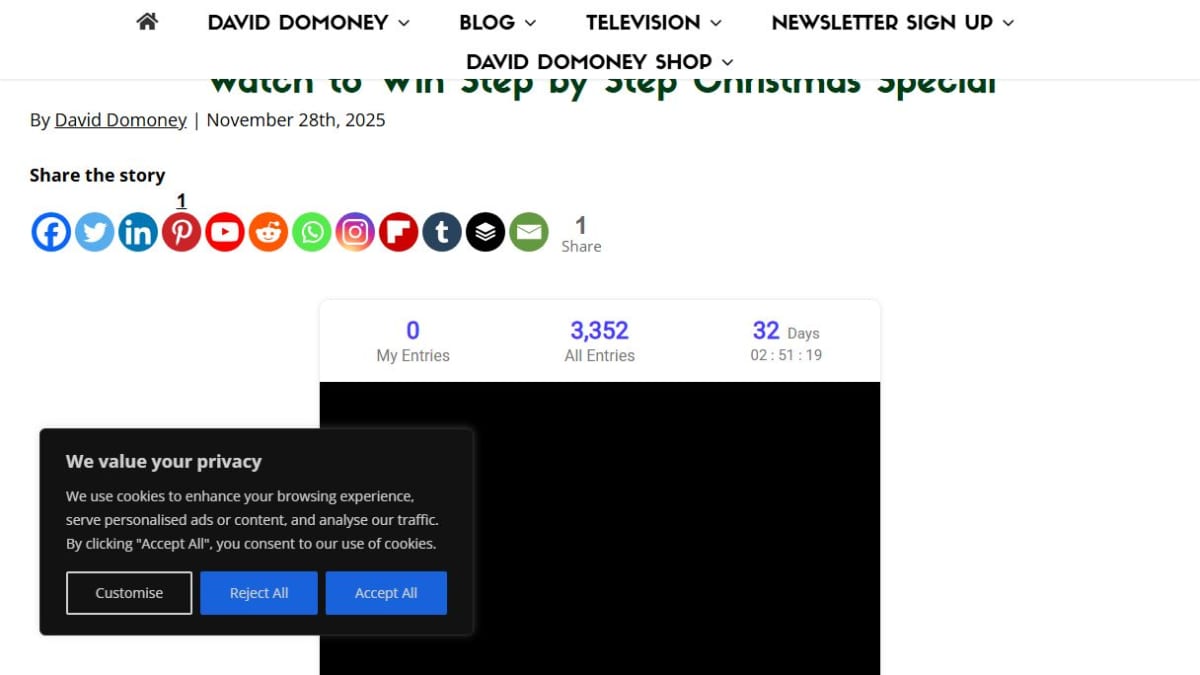Image resolution: width=1200 pixels, height=675 pixels.
Task: Click the November 28th, 2025 date
Action: pyautogui.click(x=295, y=120)
